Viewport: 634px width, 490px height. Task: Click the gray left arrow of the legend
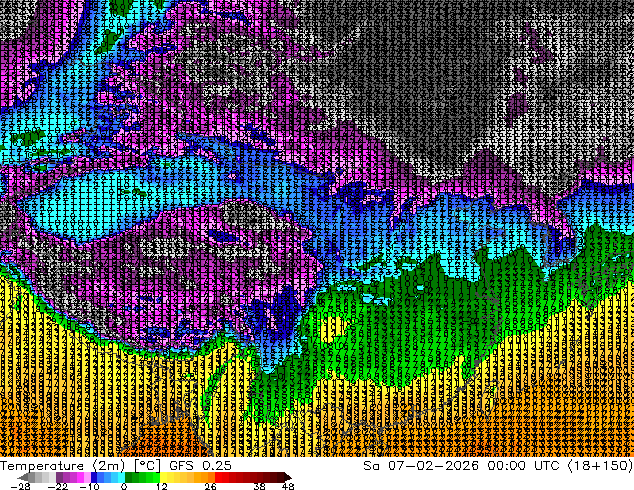click(23, 477)
